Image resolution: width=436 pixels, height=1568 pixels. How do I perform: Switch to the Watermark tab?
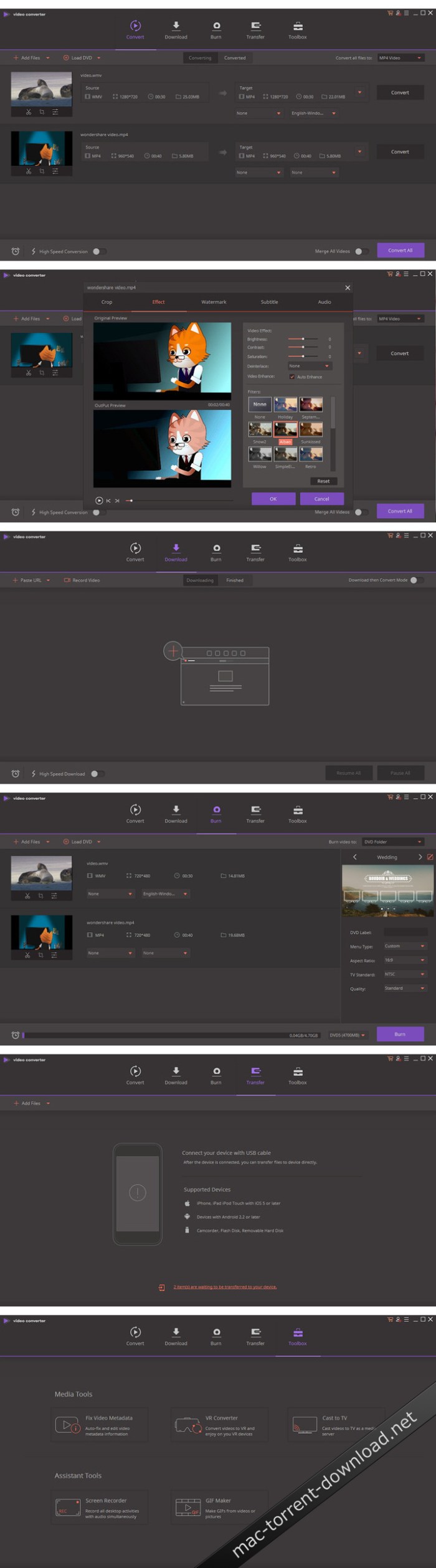(x=214, y=302)
